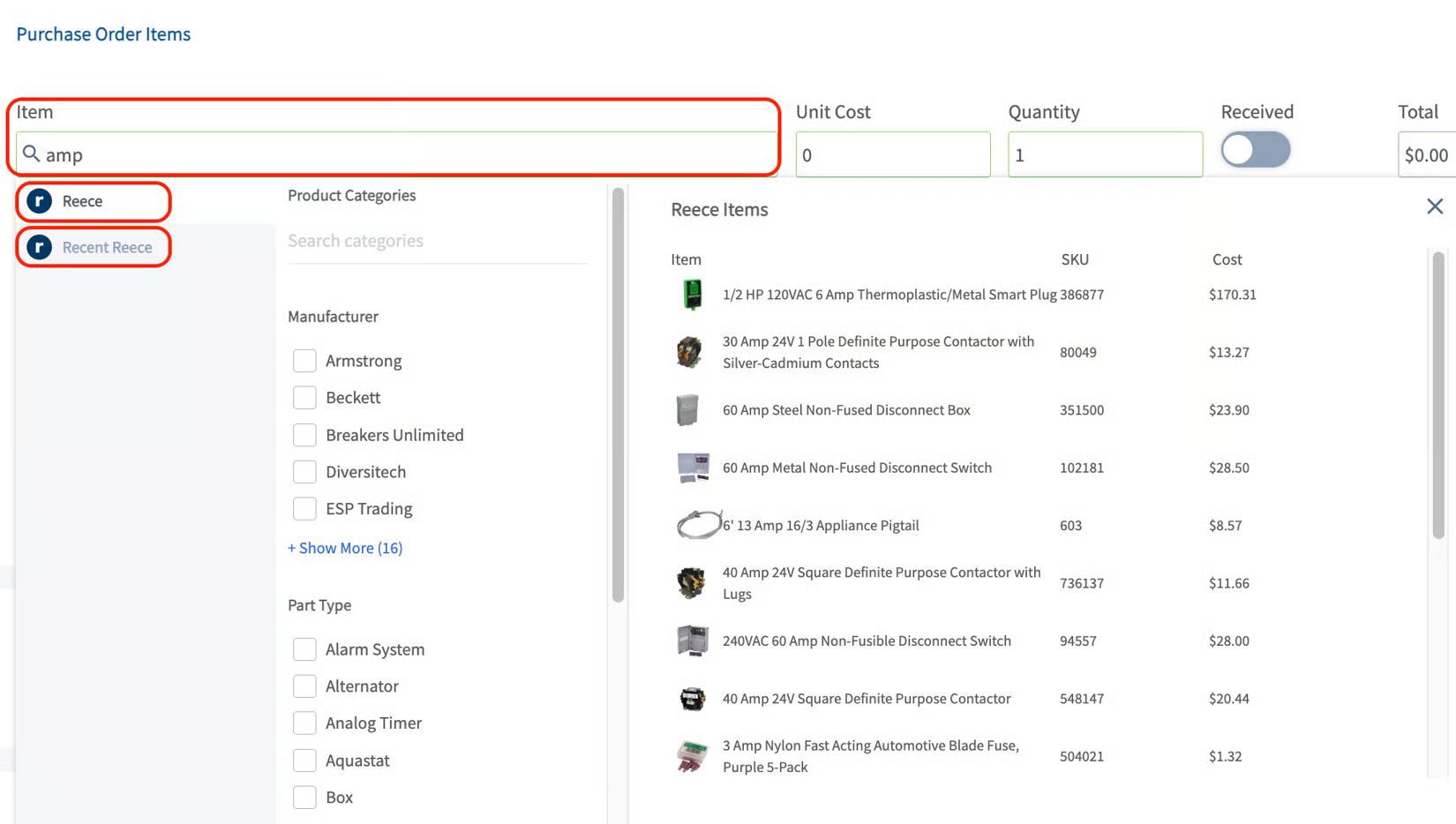The image size is (1456, 824).
Task: Check the Armstrong manufacturer box
Action: coord(304,361)
